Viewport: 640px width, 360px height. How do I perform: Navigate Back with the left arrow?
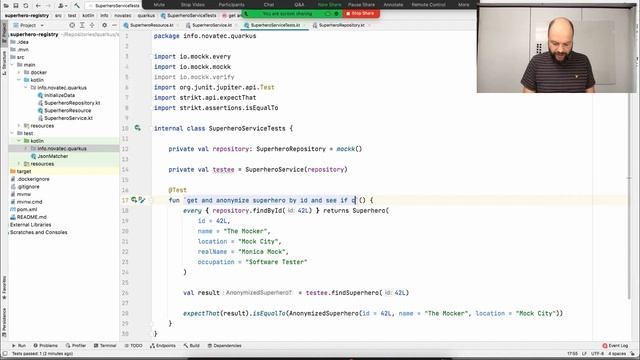[x=38, y=5]
